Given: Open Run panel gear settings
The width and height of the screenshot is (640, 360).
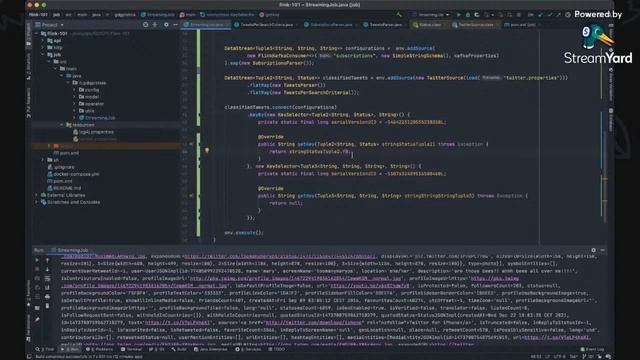Looking at the screenshot, I should (x=593, y=250).
